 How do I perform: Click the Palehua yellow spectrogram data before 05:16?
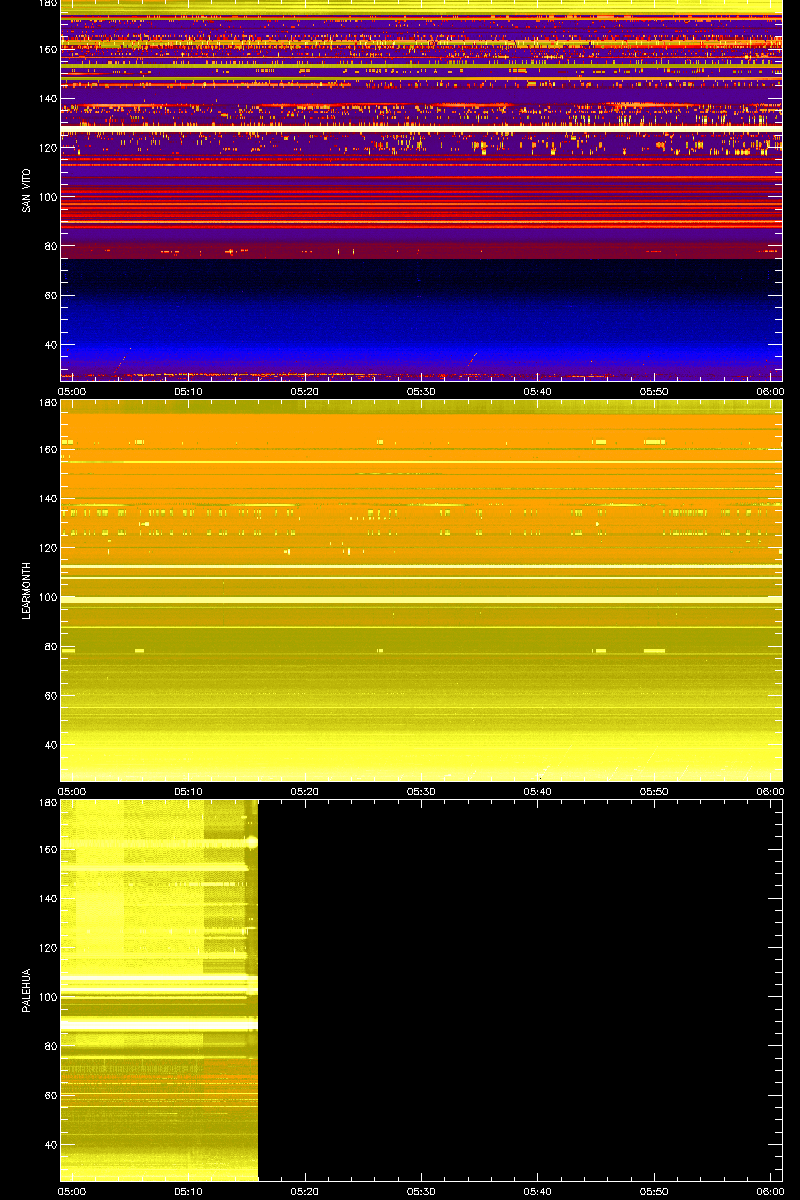pos(159,990)
